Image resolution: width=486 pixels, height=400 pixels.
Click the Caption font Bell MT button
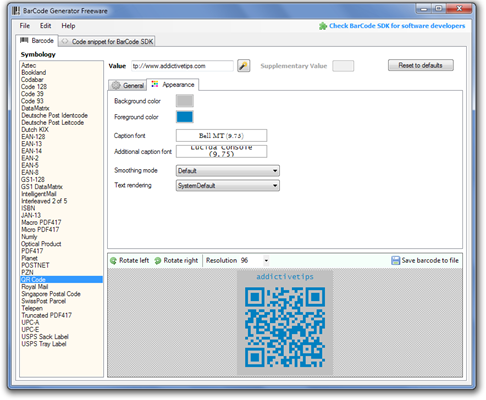(x=221, y=136)
